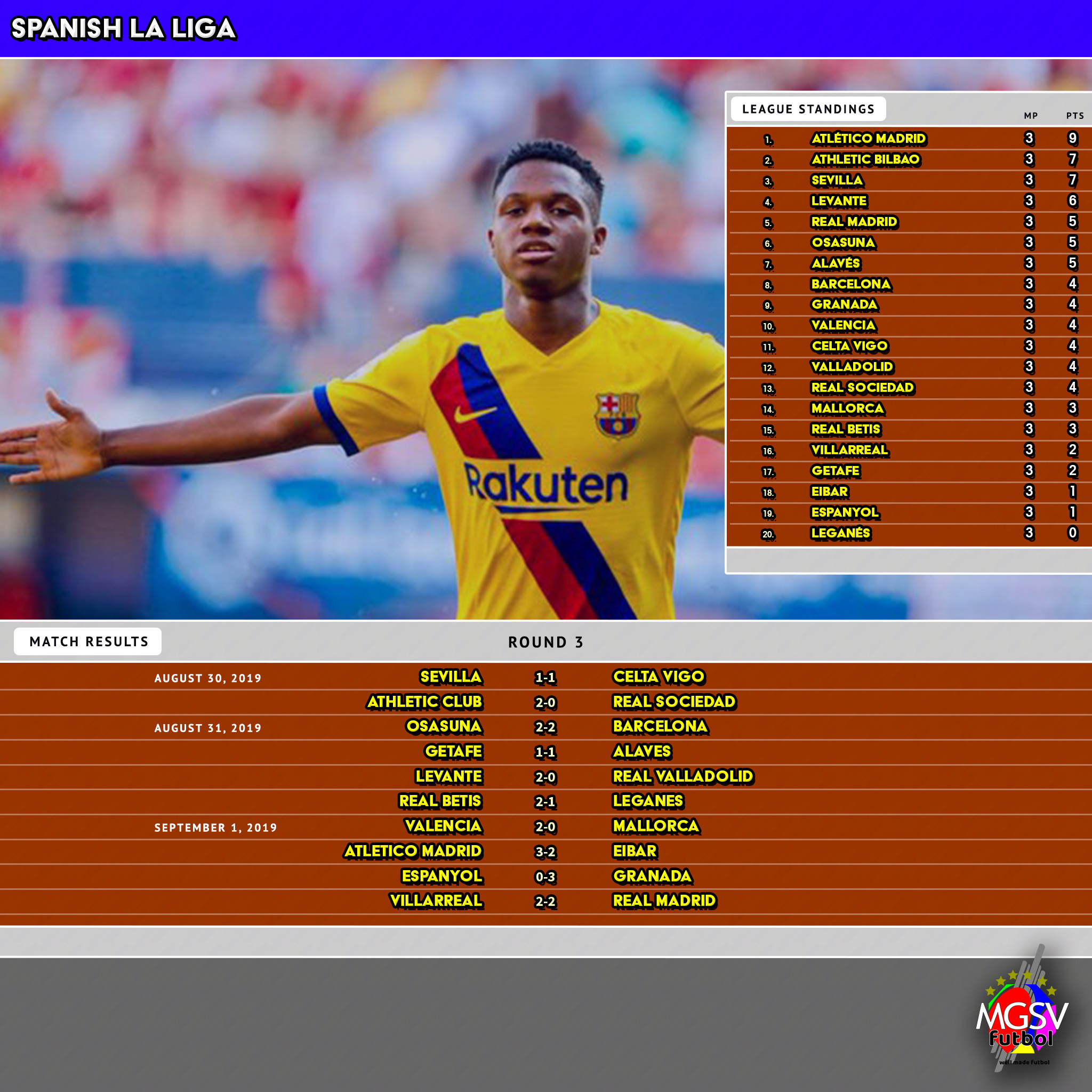Click Getafe in league standings
Viewport: 1092px width, 1092px height.
pyautogui.click(x=836, y=471)
